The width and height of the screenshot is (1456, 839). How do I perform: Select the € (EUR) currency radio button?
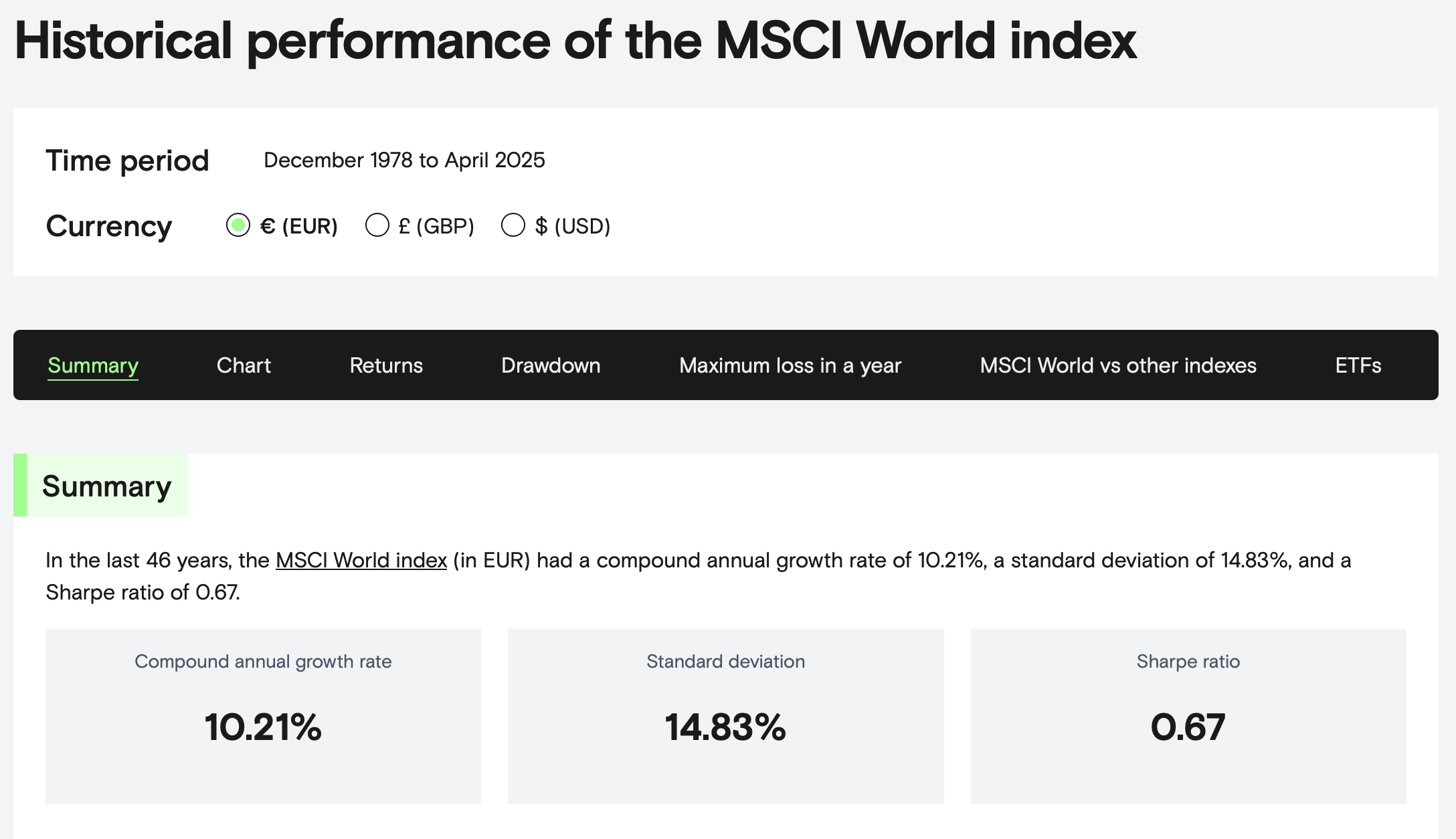238,225
